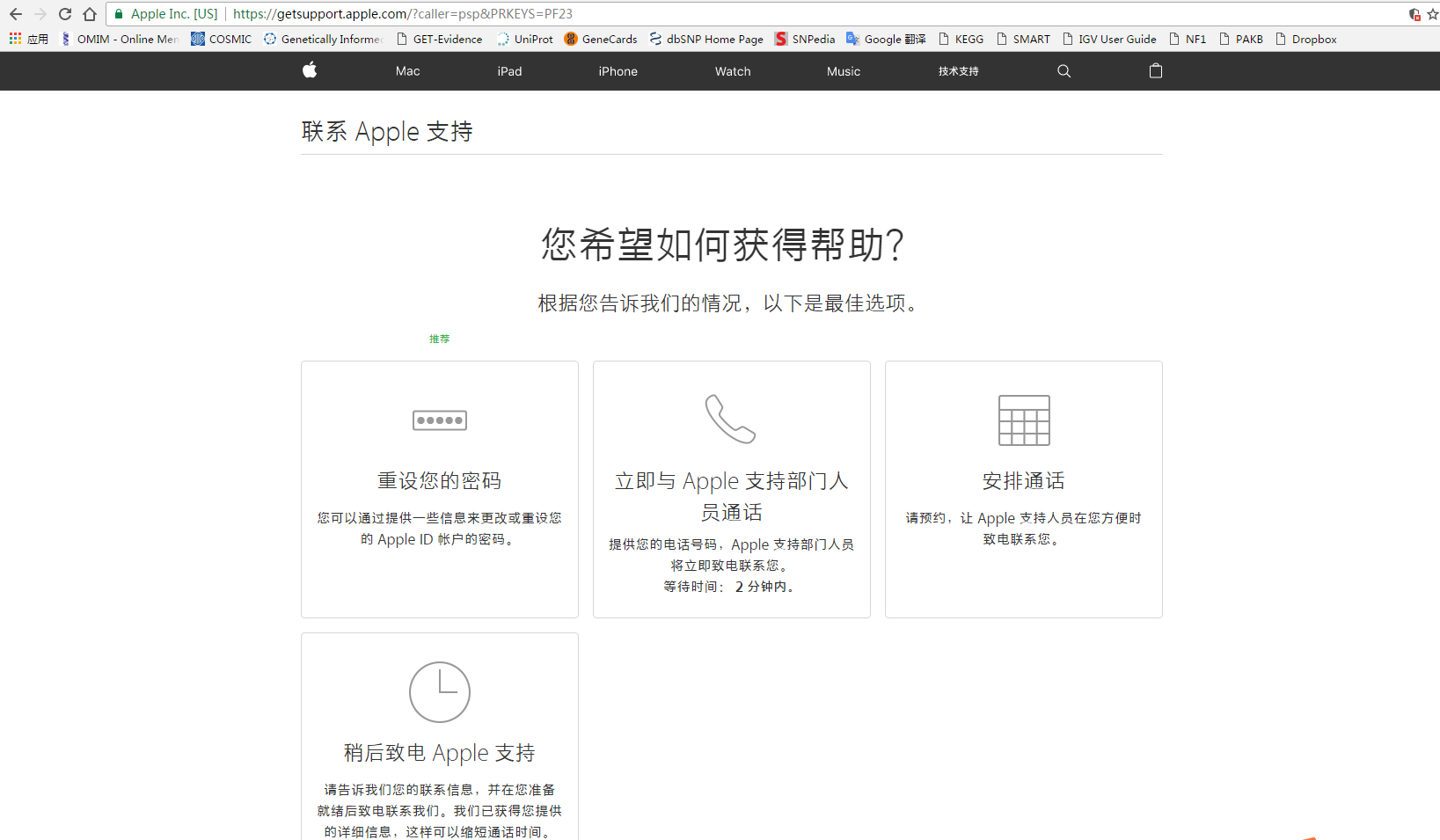Open the COSMIC bookmark
This screenshot has height=840, width=1440.
tap(221, 39)
